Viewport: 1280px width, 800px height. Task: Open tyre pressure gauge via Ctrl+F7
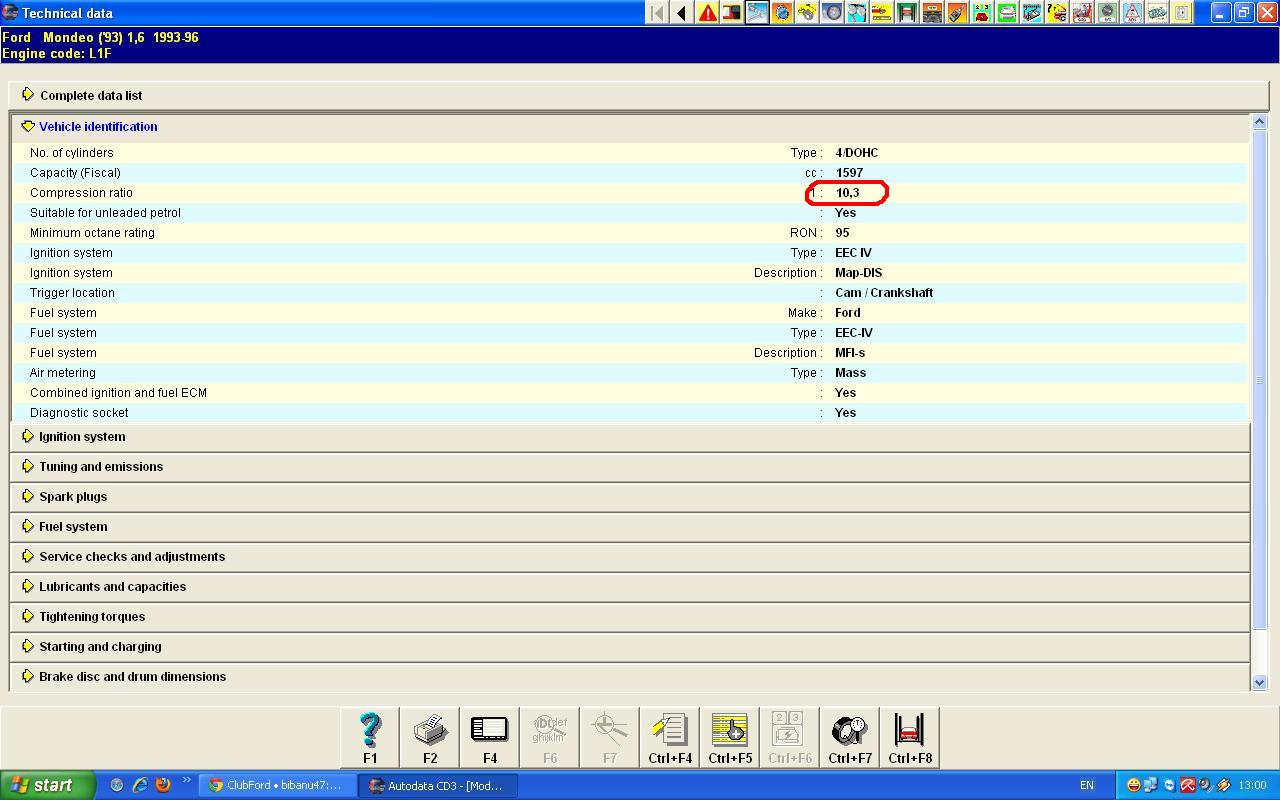(850, 737)
